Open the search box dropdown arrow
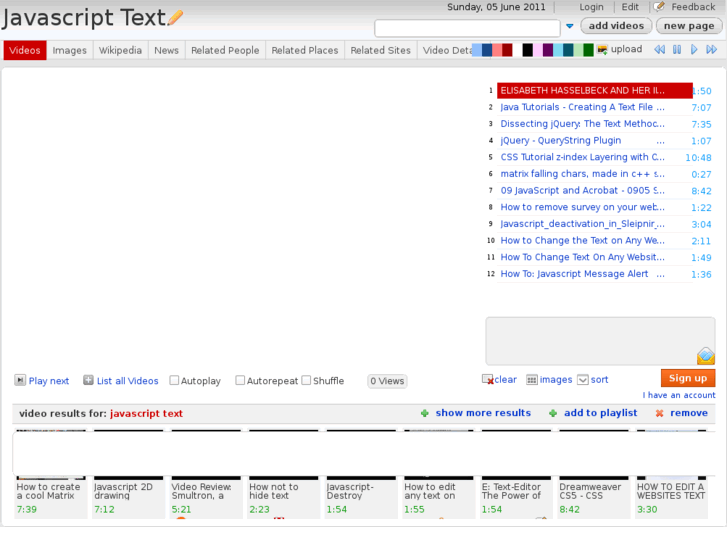The width and height of the screenshot is (727, 545). [570, 26]
